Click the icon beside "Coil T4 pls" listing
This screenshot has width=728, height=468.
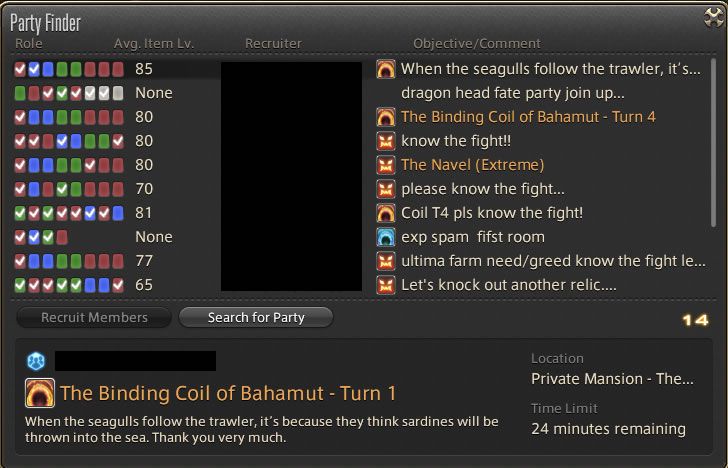point(386,213)
